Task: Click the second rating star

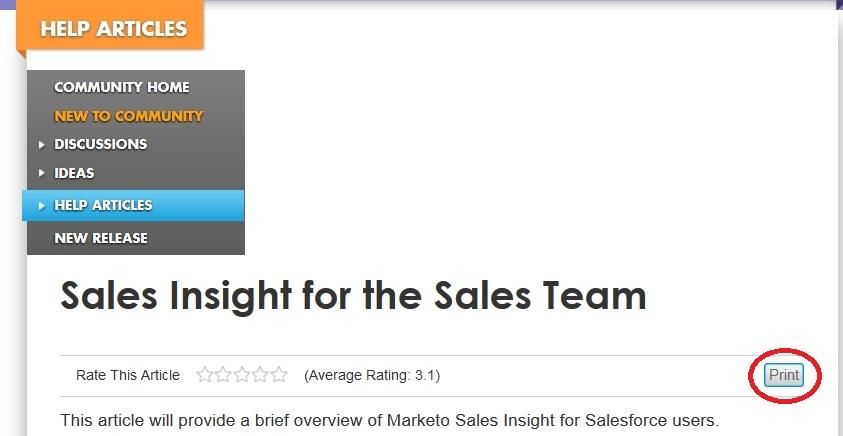Action: click(224, 375)
